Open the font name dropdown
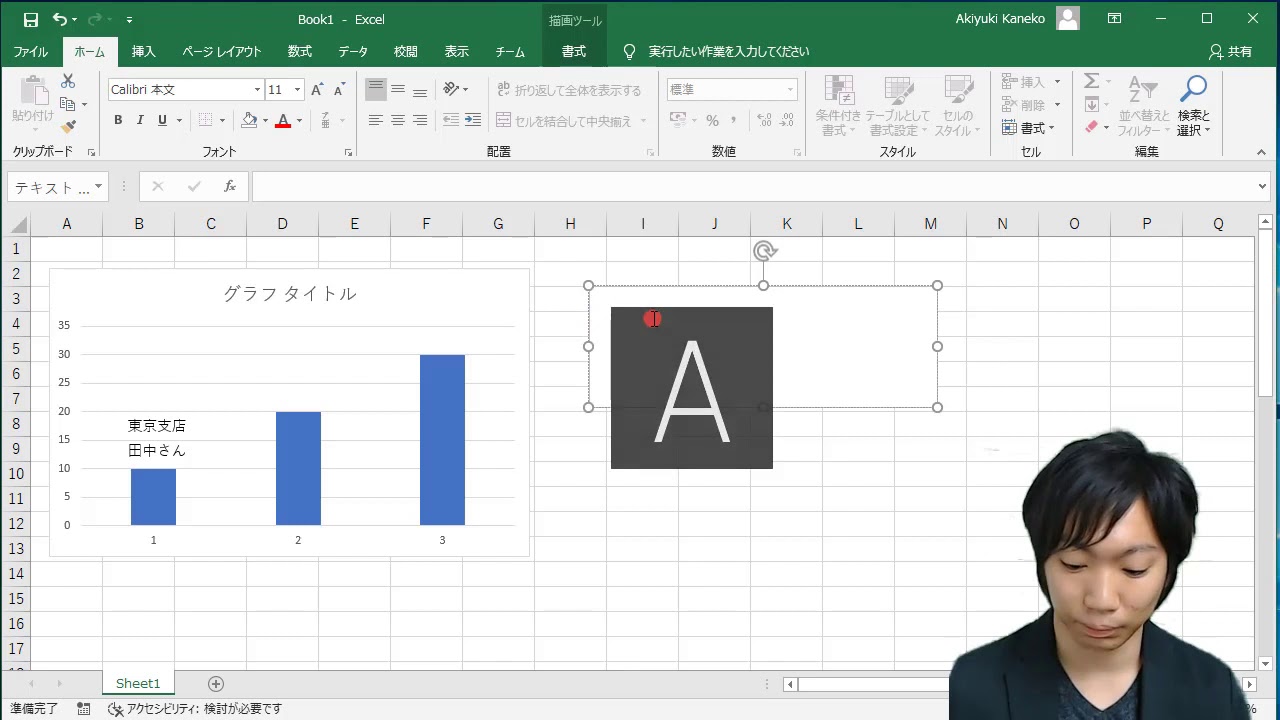Viewport: 1280px width, 720px height. pyautogui.click(x=257, y=90)
